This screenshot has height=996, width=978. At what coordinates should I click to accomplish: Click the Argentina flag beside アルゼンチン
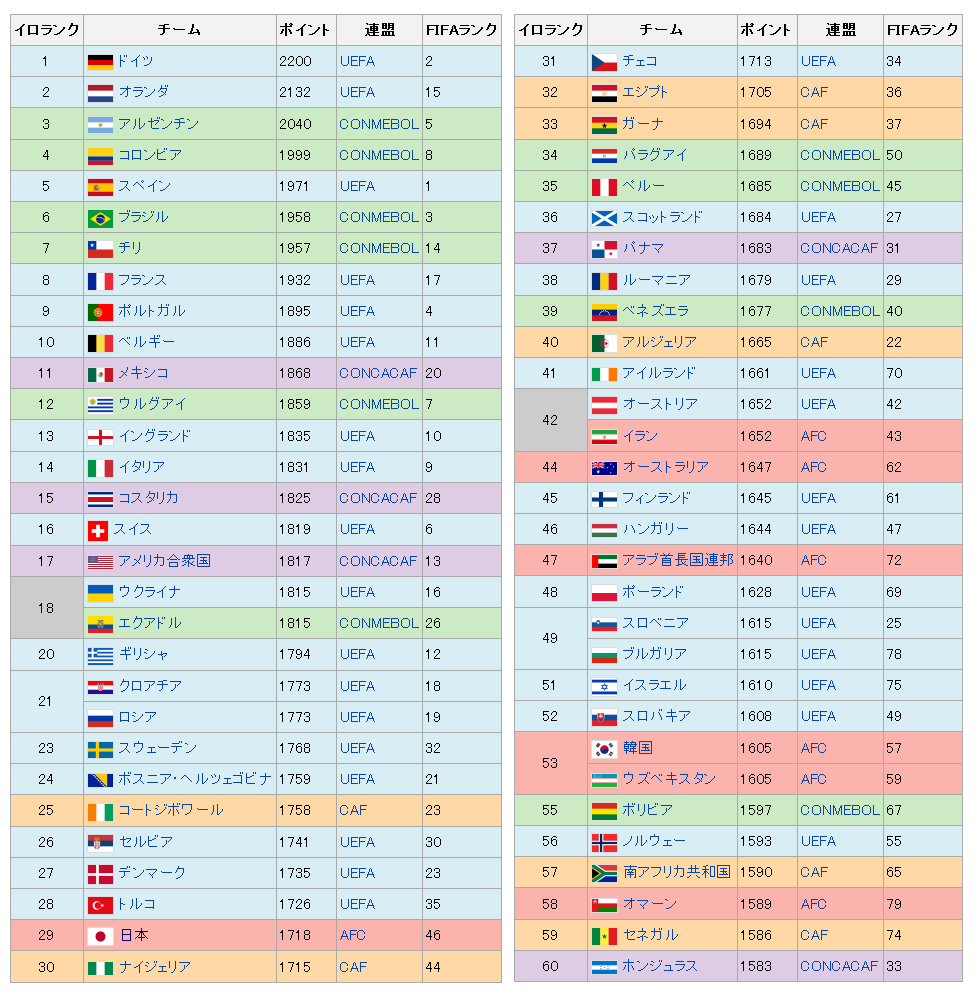click(100, 124)
